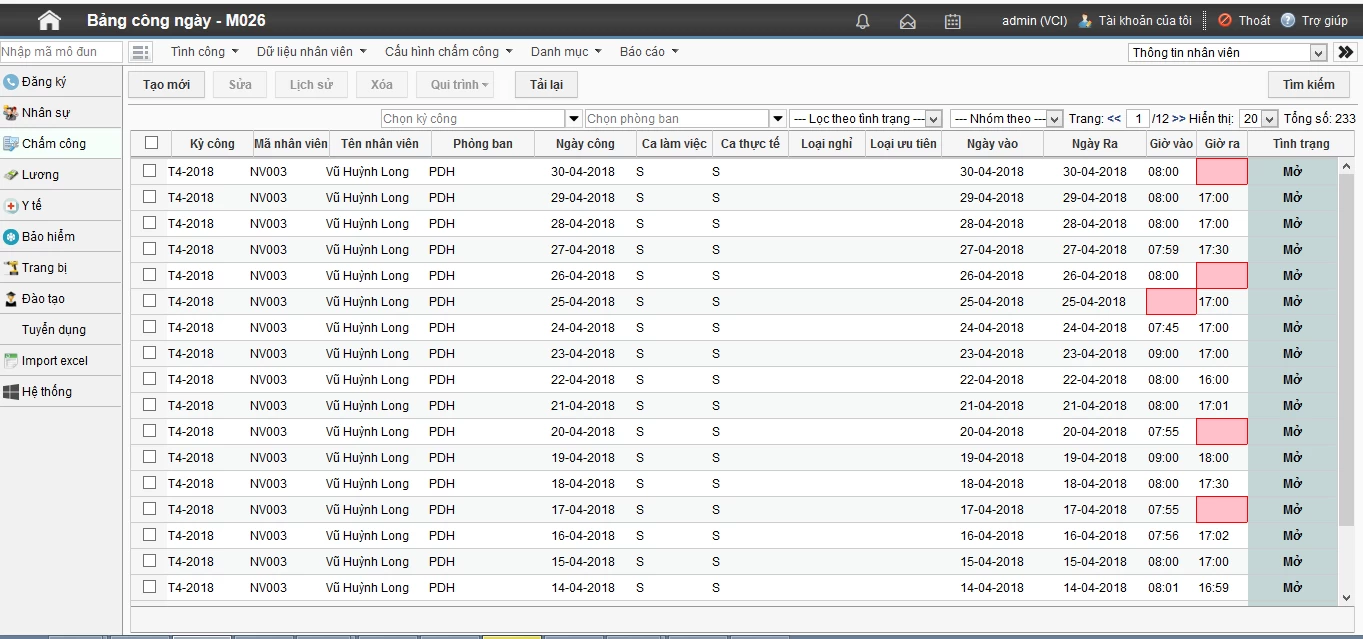Viewport: 1363px width, 639px height.
Task: Open Tuyển dụng in the sidebar
Action: pos(60,330)
